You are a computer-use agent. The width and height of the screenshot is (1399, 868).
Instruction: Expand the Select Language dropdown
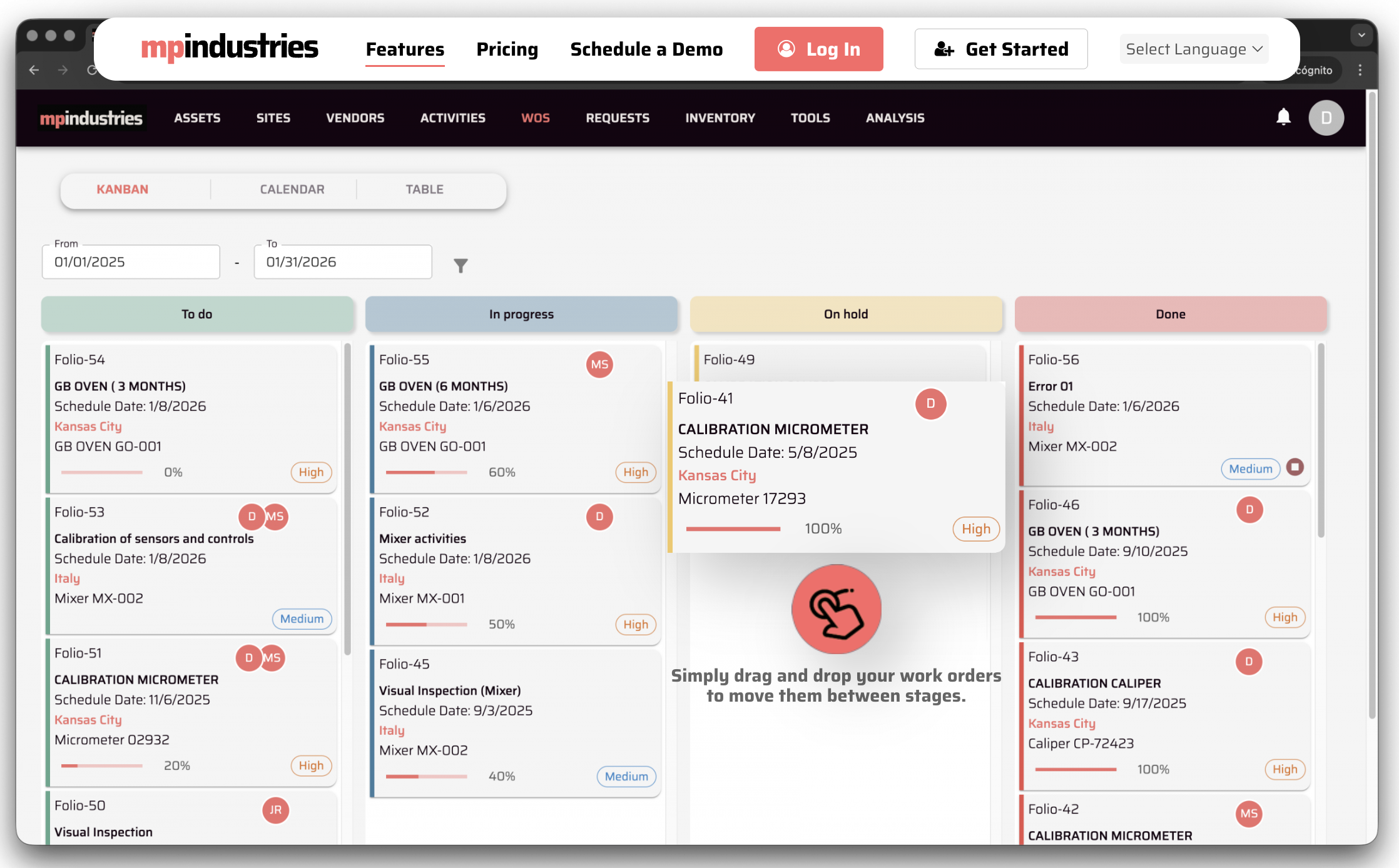click(1194, 49)
